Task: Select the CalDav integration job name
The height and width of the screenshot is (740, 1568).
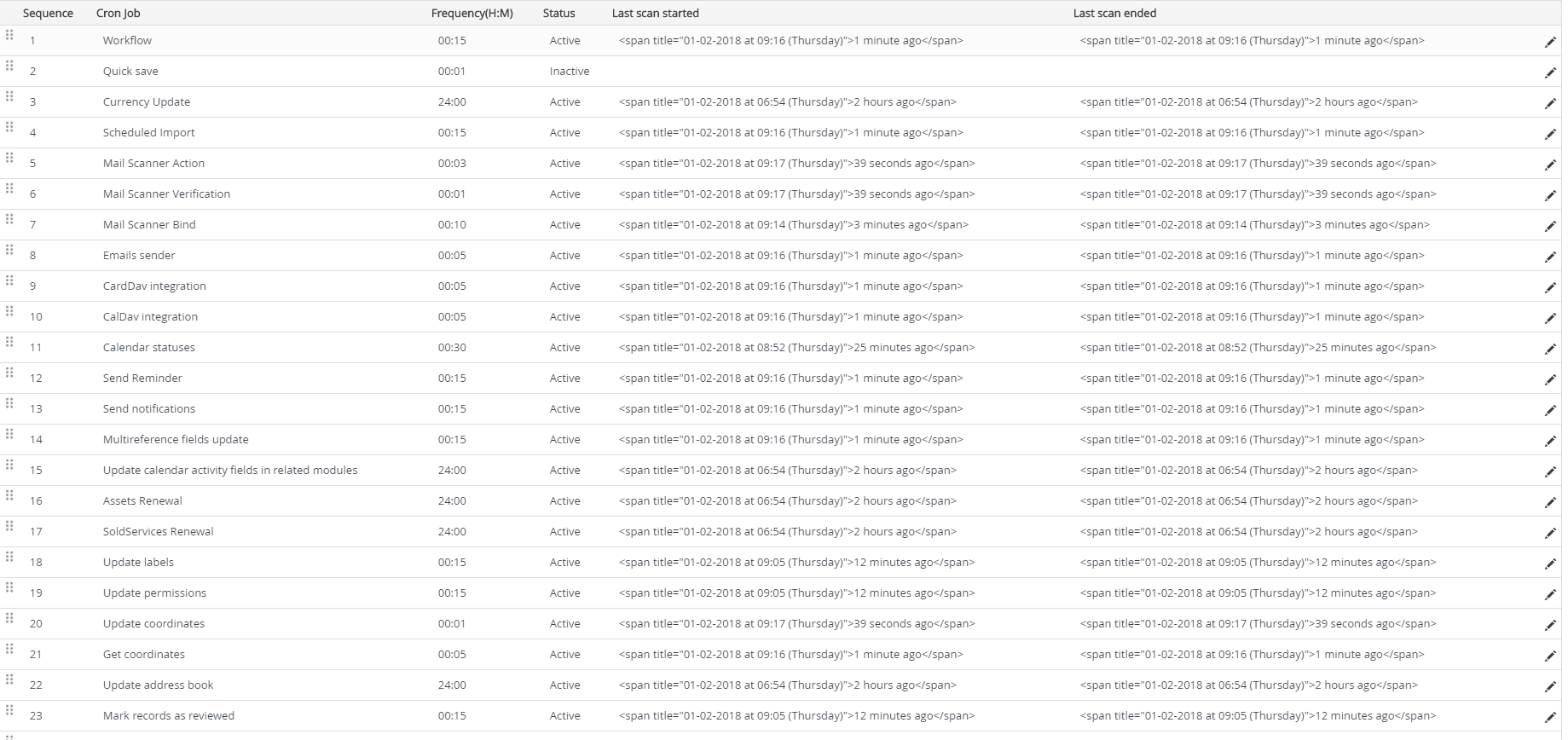Action: [150, 317]
